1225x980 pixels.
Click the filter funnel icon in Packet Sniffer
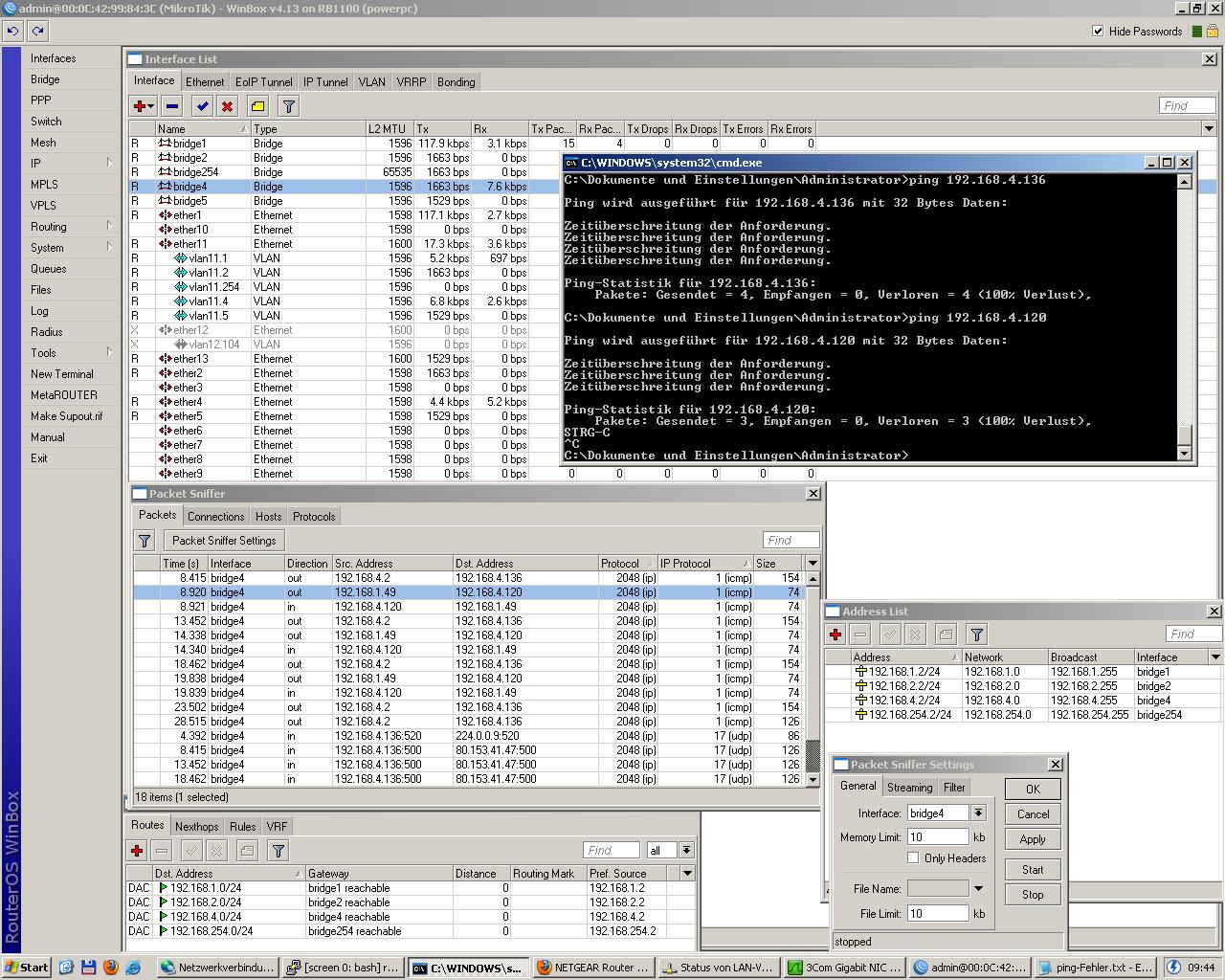pos(145,541)
